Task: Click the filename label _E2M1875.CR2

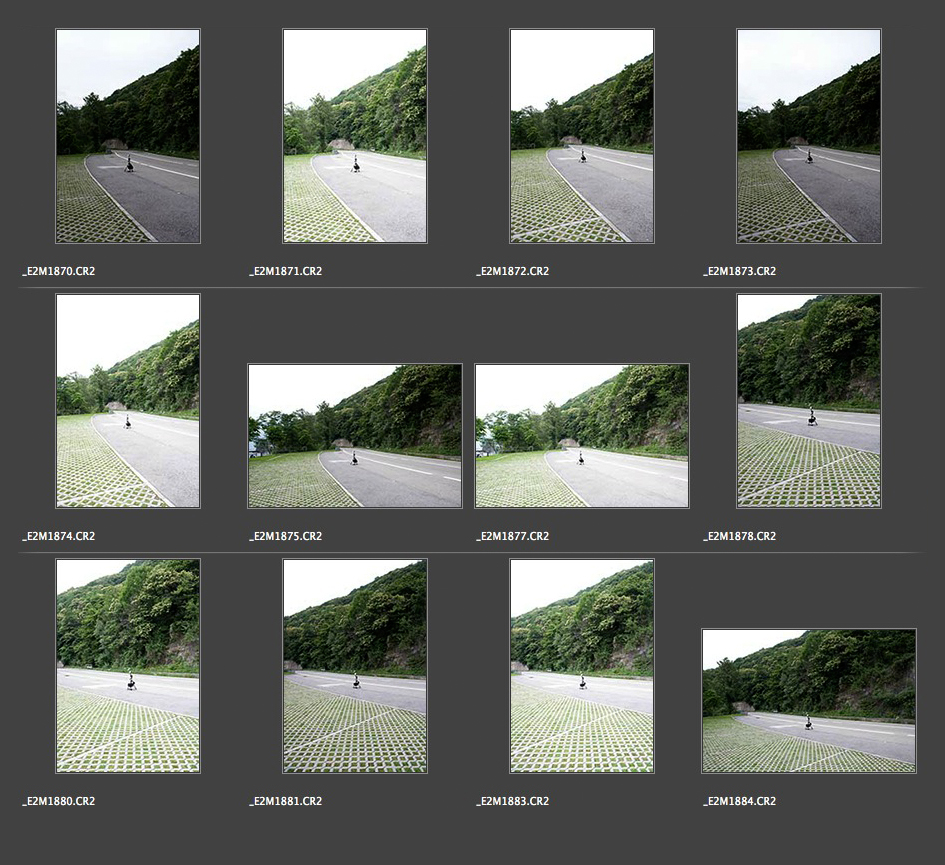Action: (x=286, y=536)
